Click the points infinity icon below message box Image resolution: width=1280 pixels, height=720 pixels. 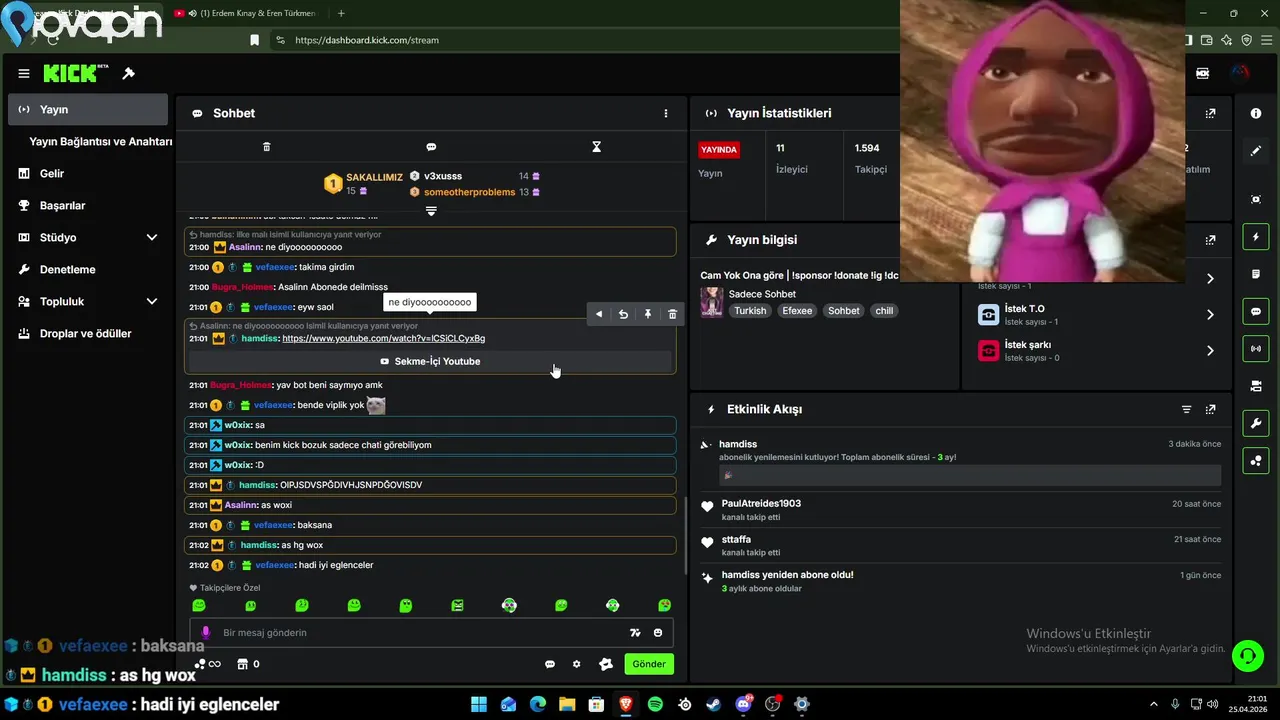(208, 664)
